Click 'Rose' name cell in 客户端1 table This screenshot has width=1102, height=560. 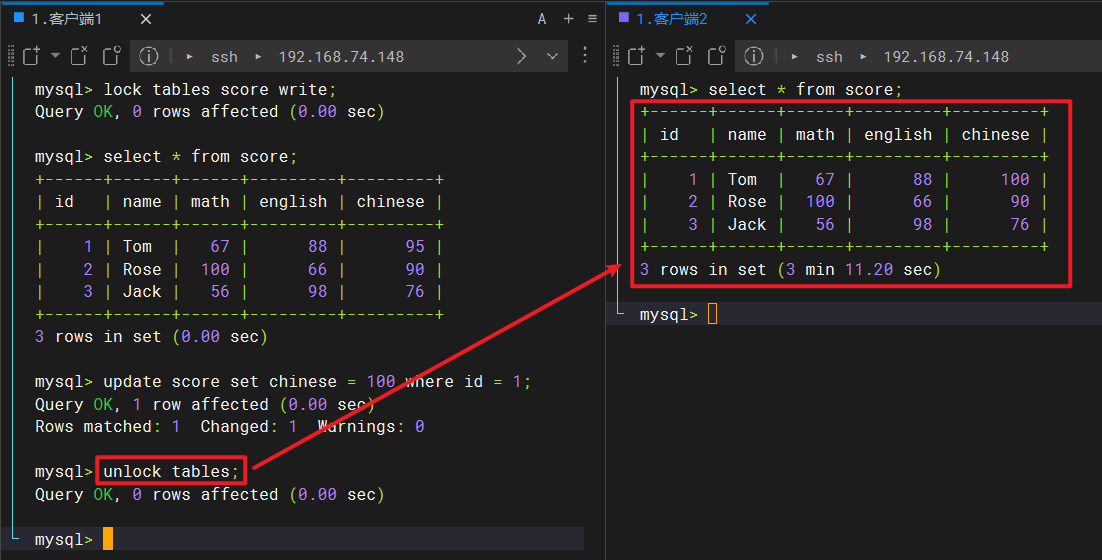tap(142, 270)
